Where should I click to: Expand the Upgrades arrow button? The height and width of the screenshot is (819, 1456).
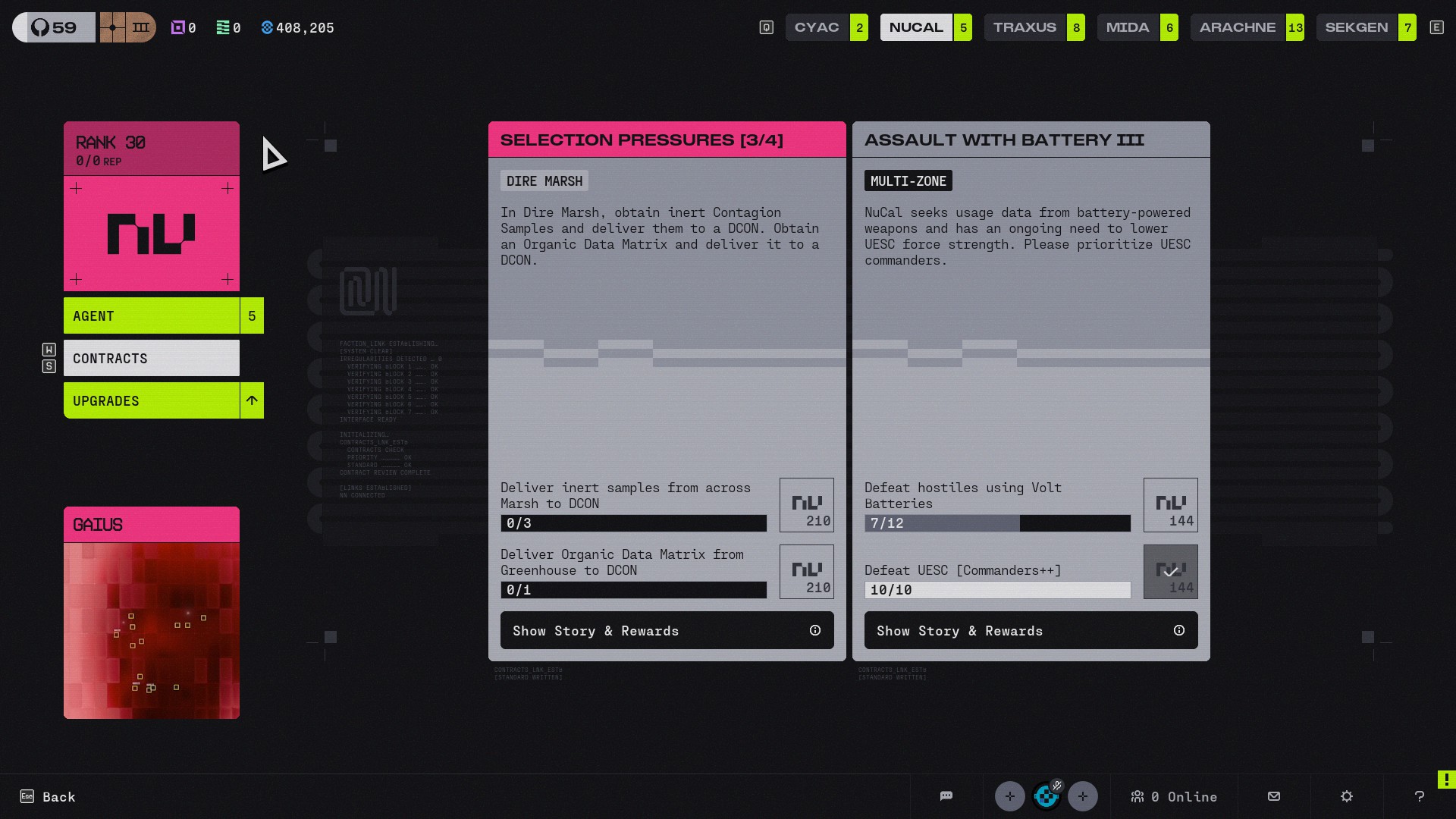(x=252, y=400)
